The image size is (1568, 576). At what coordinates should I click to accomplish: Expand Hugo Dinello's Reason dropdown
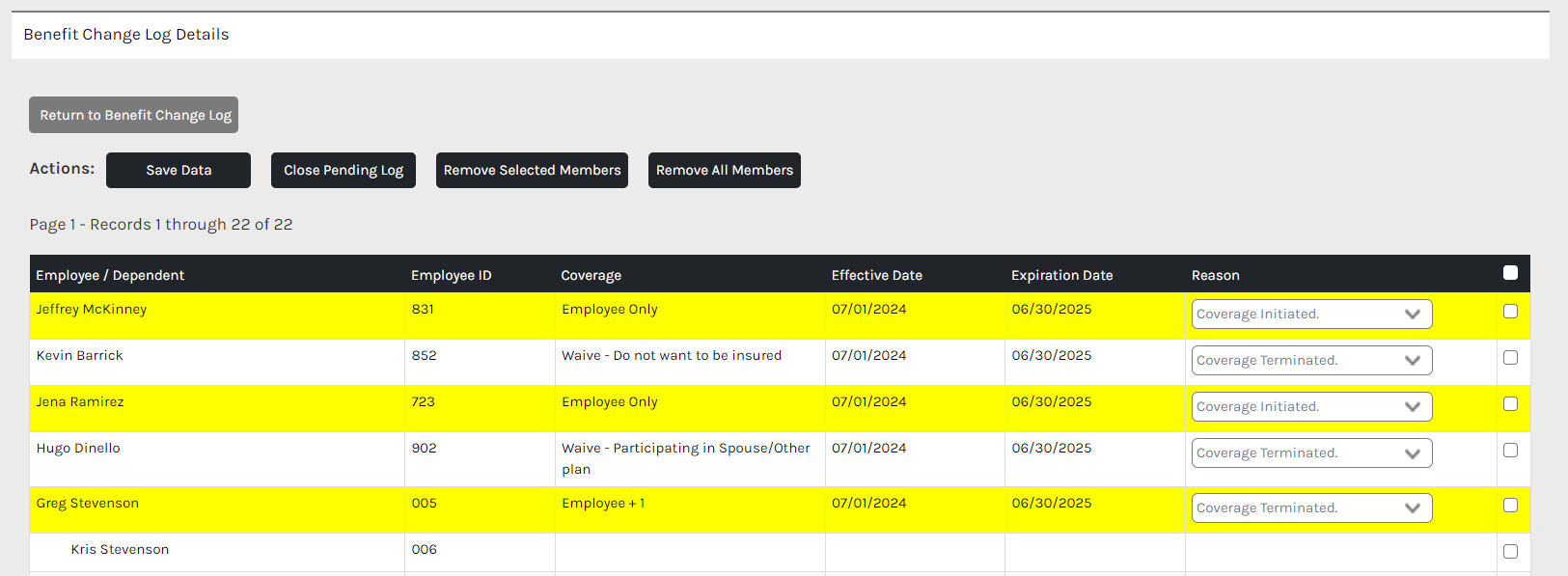pyautogui.click(x=1311, y=453)
